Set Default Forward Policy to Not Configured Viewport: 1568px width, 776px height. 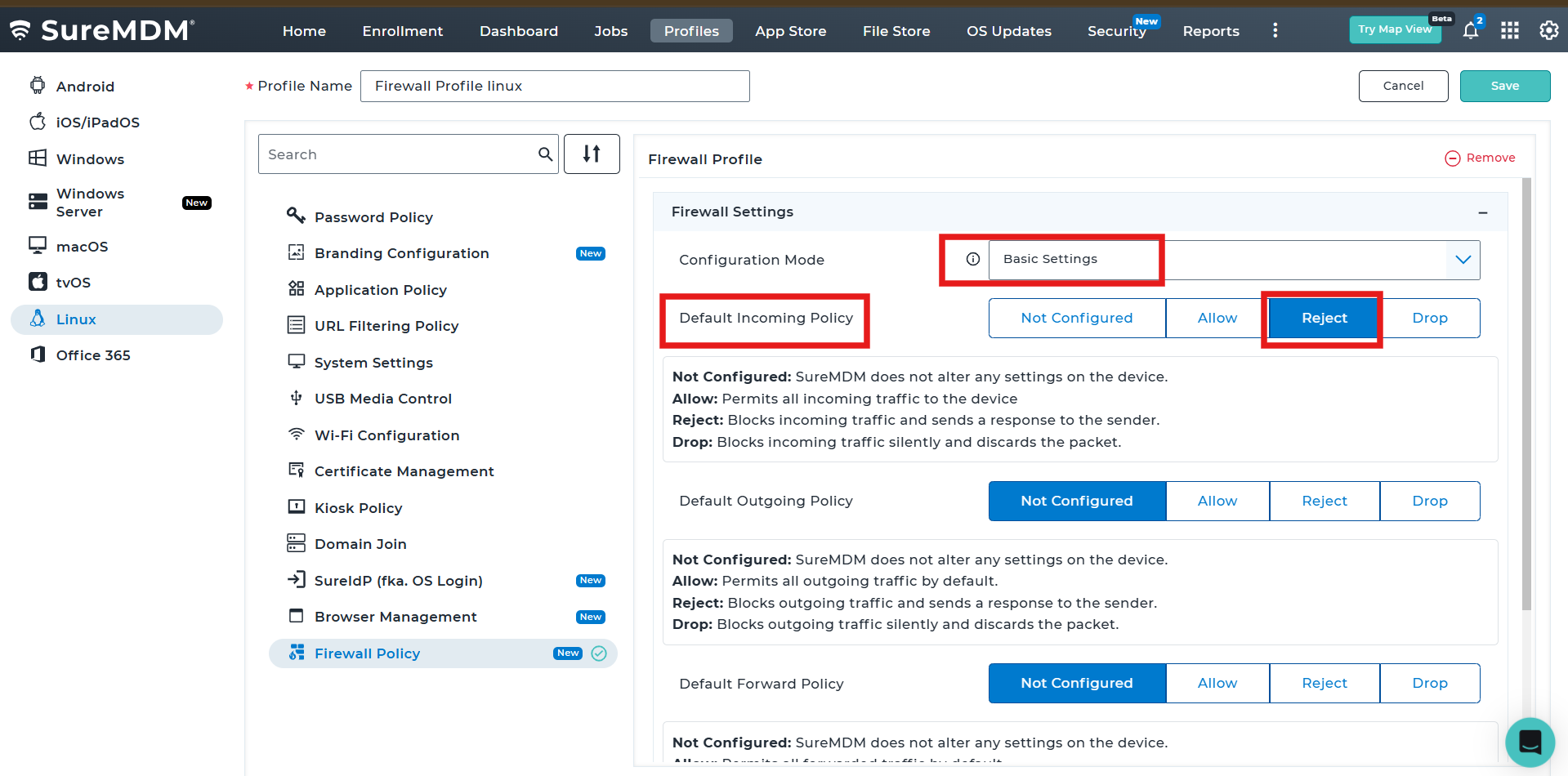[x=1077, y=683]
